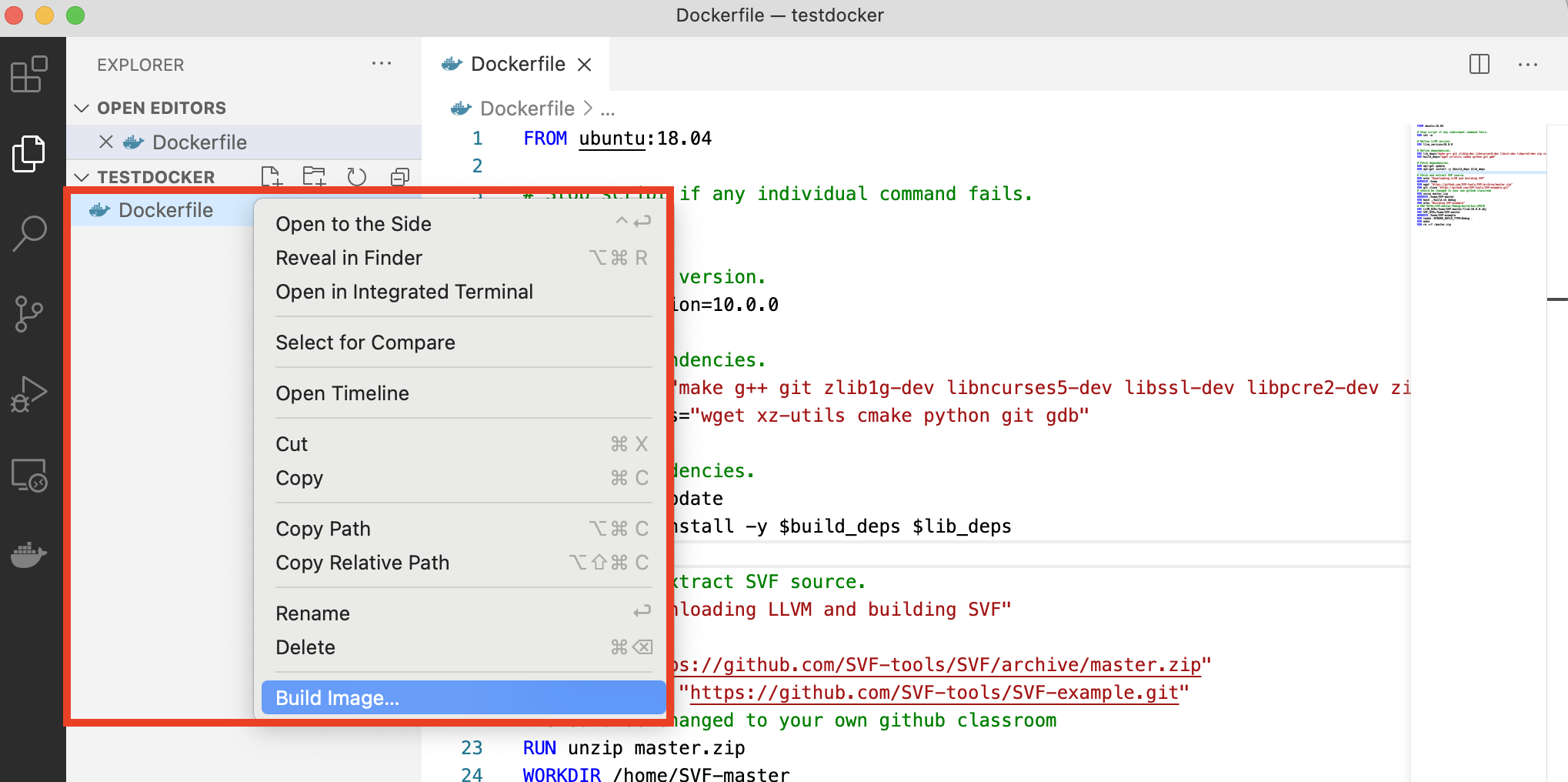
Task: Click the New File icon in TESTDOCKER header
Action: [x=272, y=177]
